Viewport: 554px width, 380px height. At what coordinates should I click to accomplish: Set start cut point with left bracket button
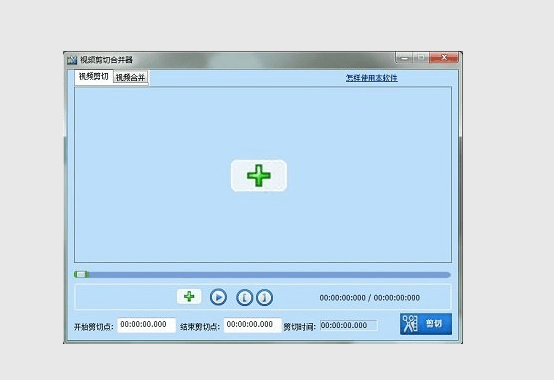tap(244, 297)
